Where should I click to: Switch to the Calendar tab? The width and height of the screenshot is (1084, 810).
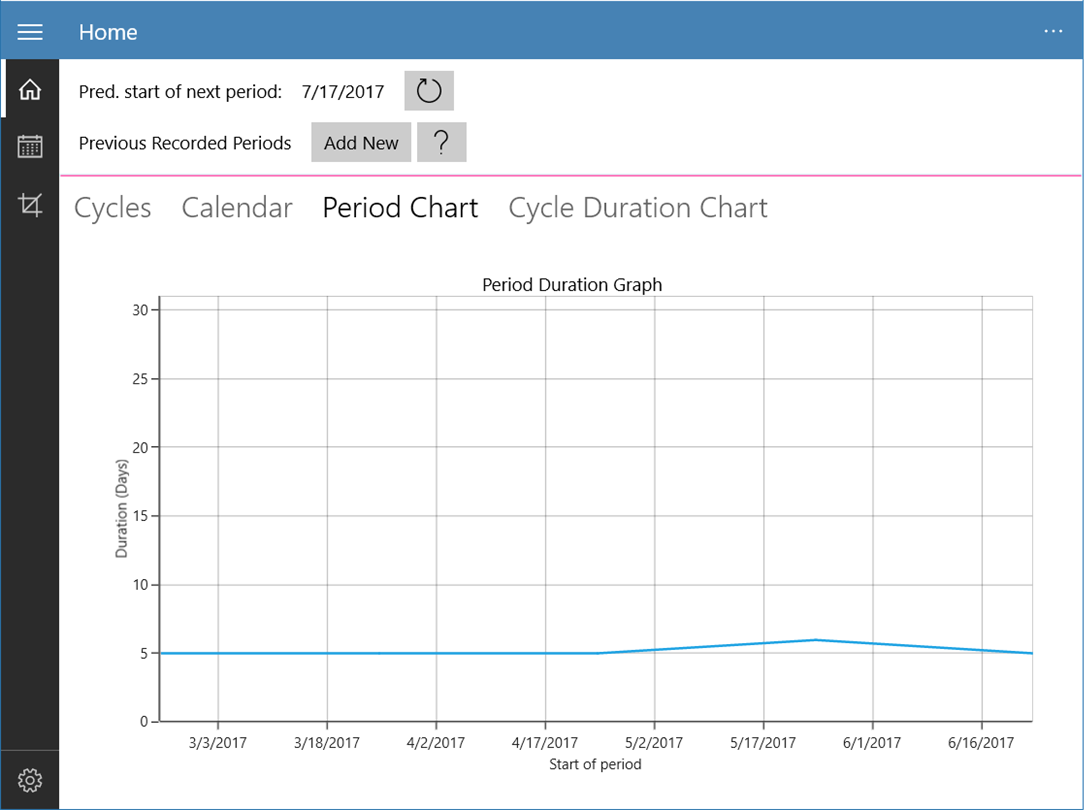point(237,208)
